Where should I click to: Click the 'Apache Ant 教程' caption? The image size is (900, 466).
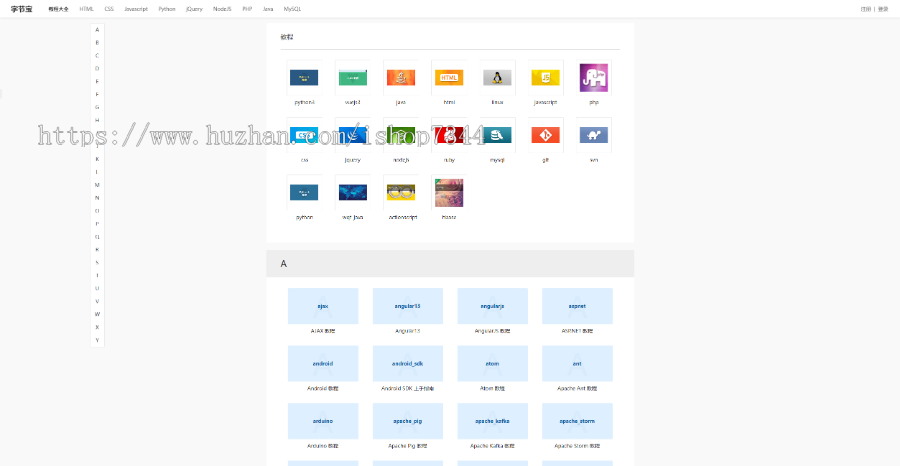(577, 389)
